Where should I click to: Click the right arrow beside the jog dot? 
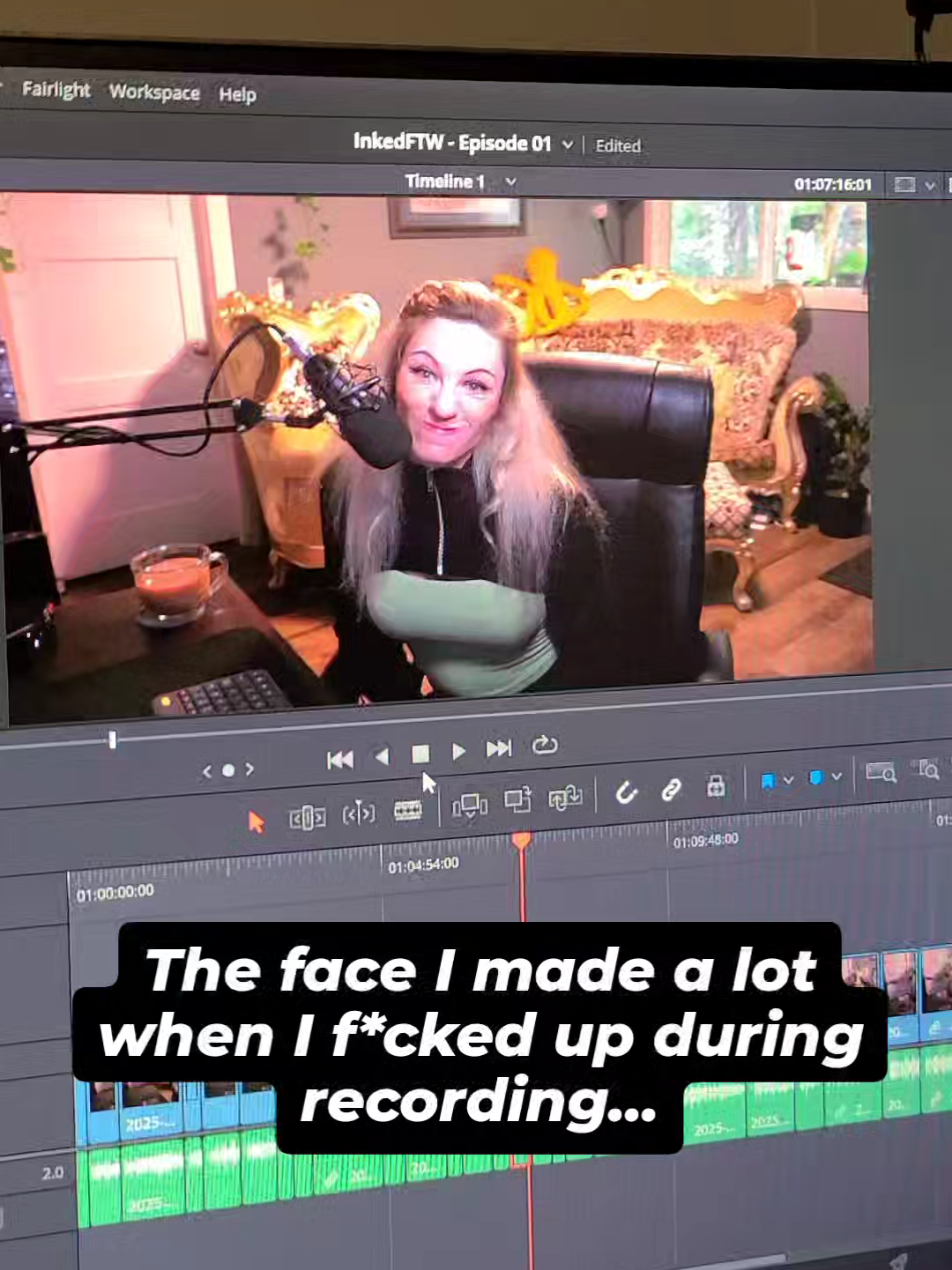(x=249, y=768)
